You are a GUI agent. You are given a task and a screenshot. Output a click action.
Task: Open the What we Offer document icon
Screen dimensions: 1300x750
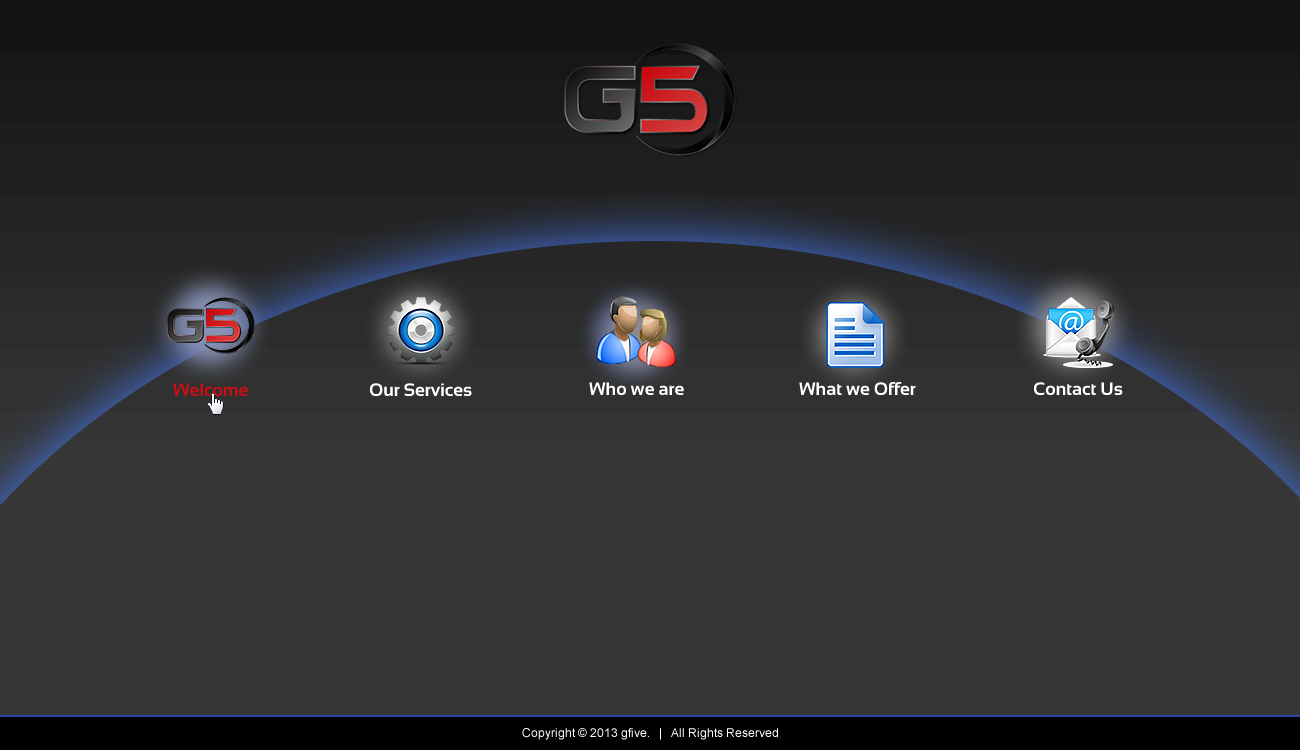[x=856, y=334]
